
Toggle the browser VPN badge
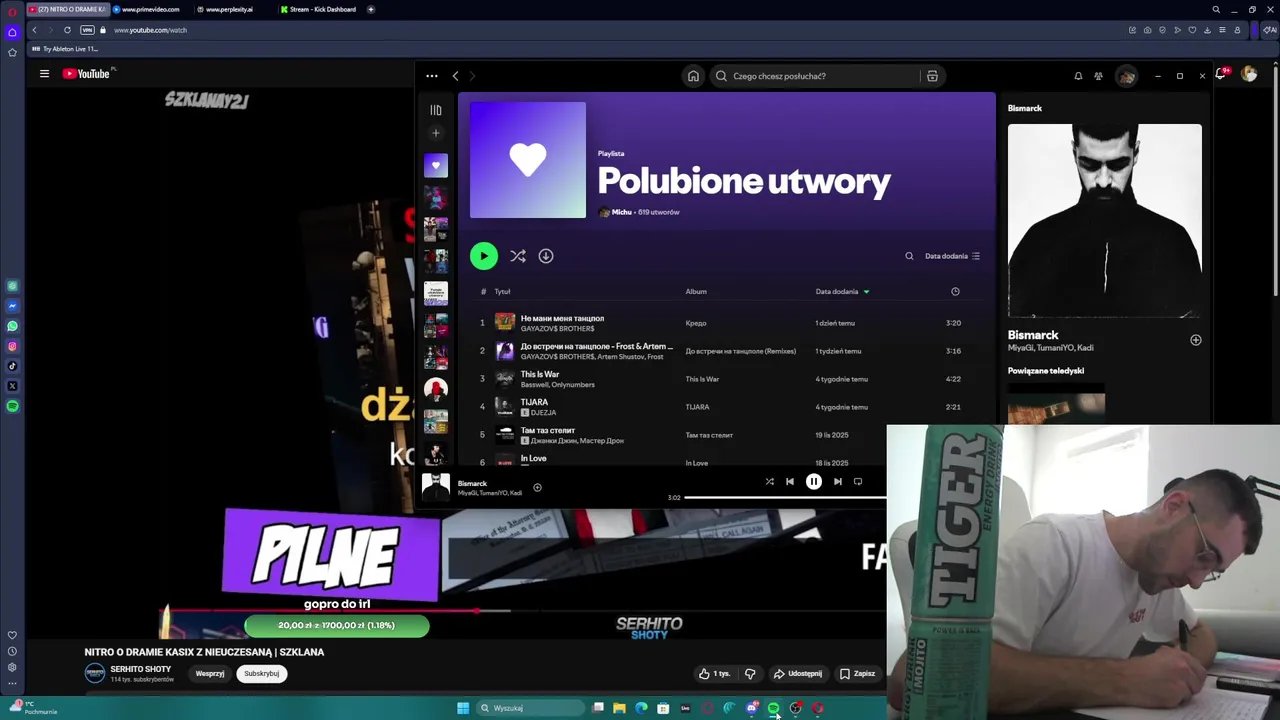tap(87, 30)
